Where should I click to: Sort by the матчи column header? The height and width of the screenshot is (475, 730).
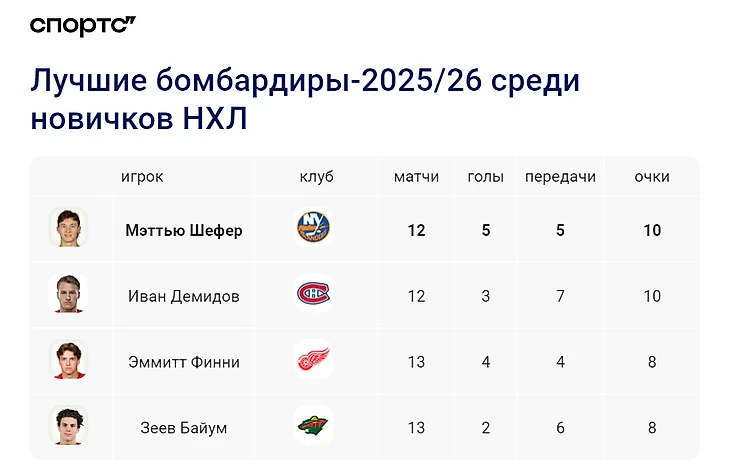click(416, 177)
